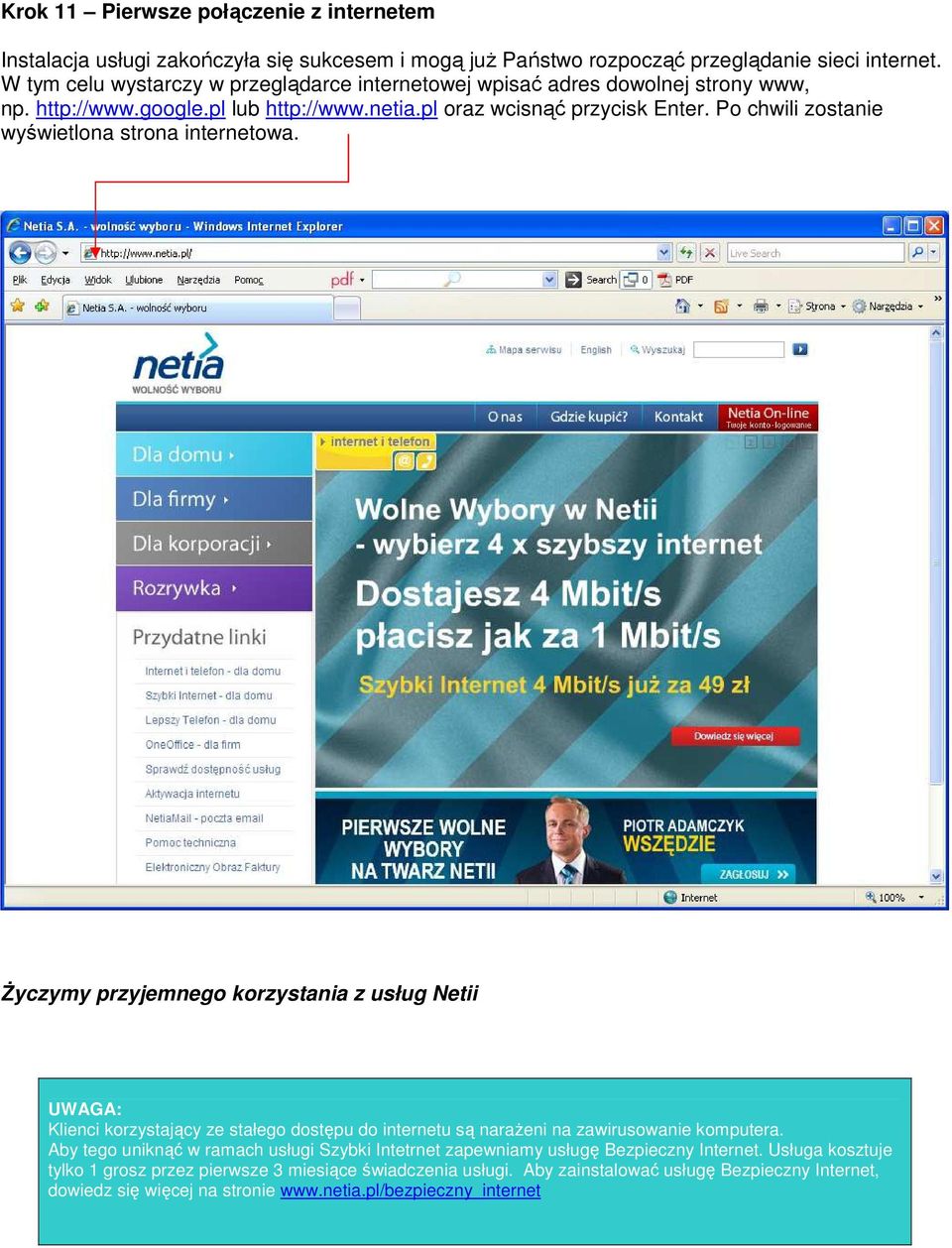
Task: Open the Narzędzia gear command bar menu
Action: [x=888, y=307]
